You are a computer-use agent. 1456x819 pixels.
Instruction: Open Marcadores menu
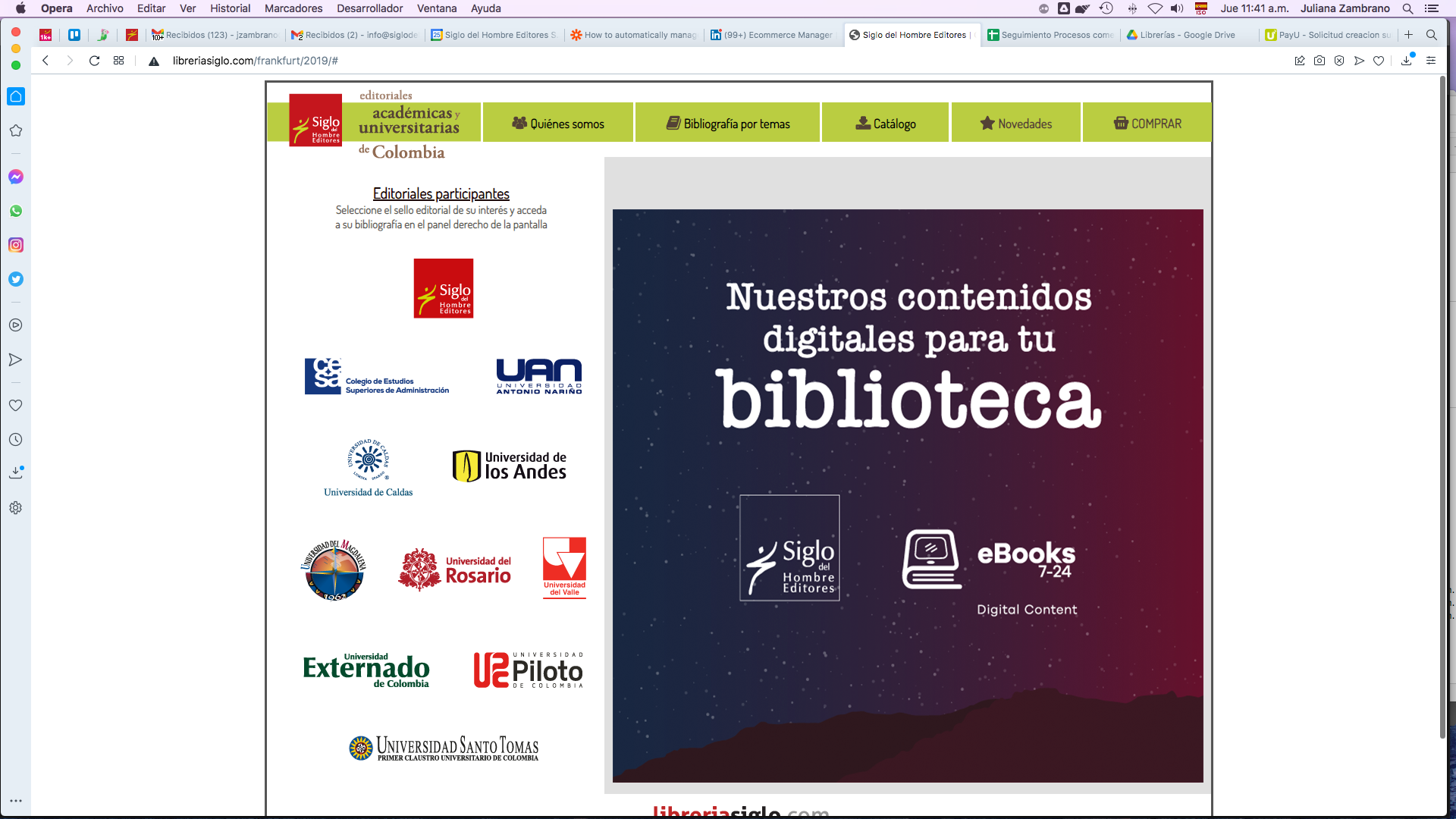click(x=293, y=8)
